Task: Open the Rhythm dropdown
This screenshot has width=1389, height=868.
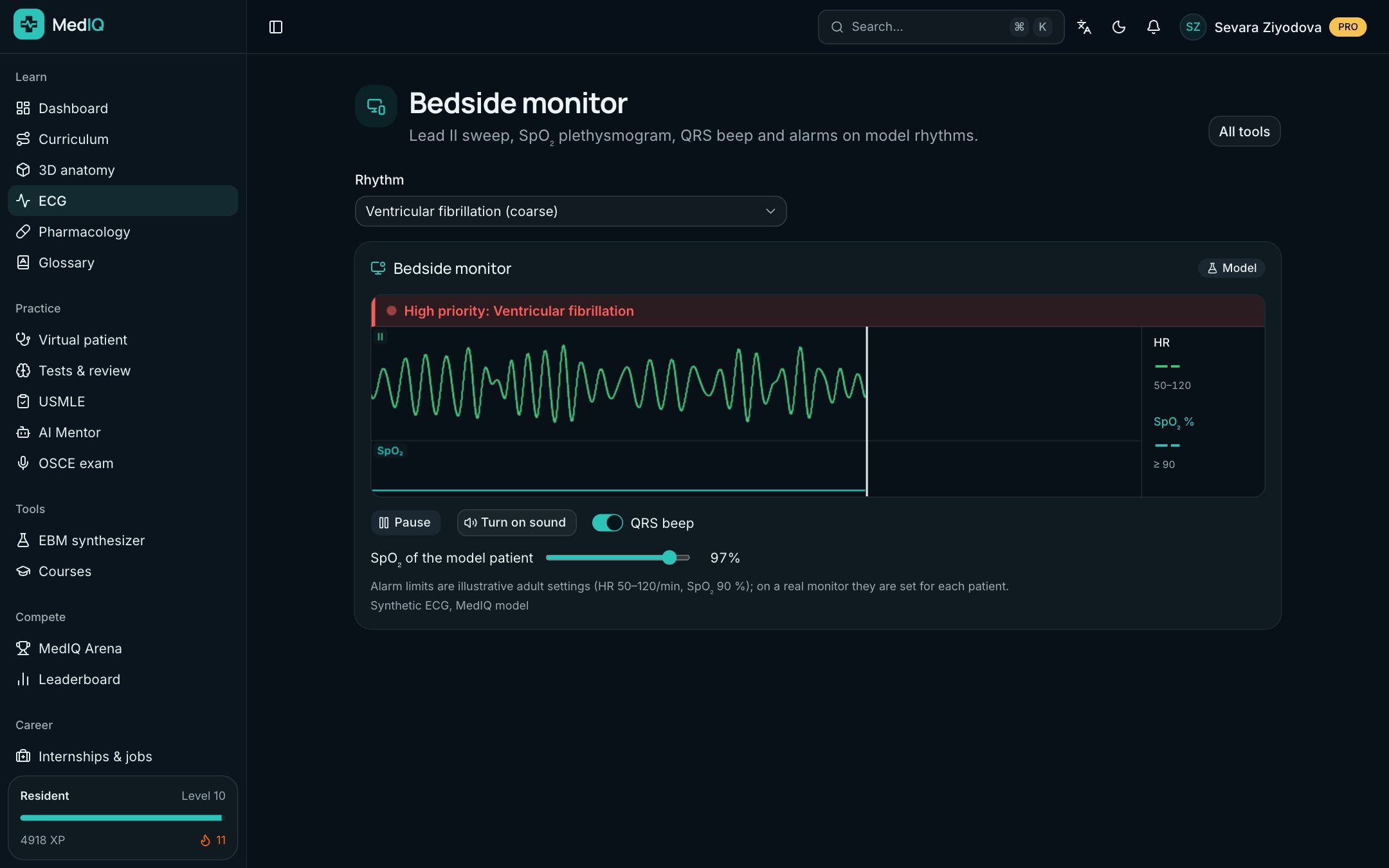Action: coord(570,211)
